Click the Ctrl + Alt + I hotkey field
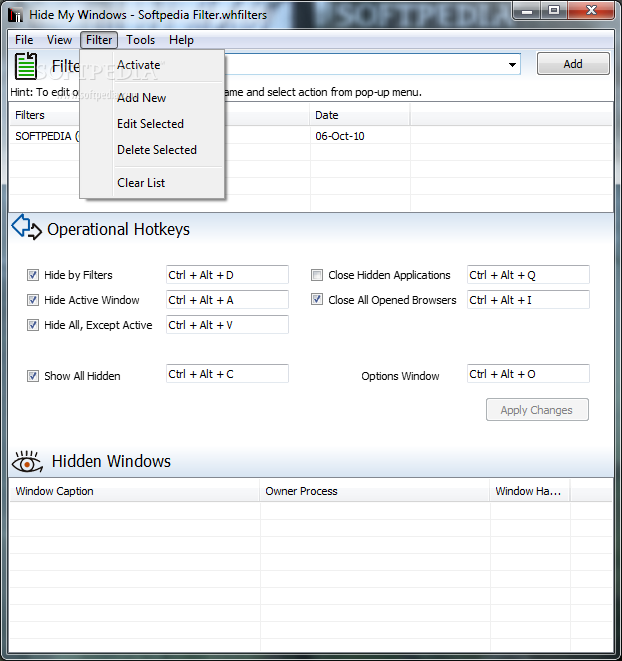This screenshot has width=622, height=661. (x=528, y=300)
